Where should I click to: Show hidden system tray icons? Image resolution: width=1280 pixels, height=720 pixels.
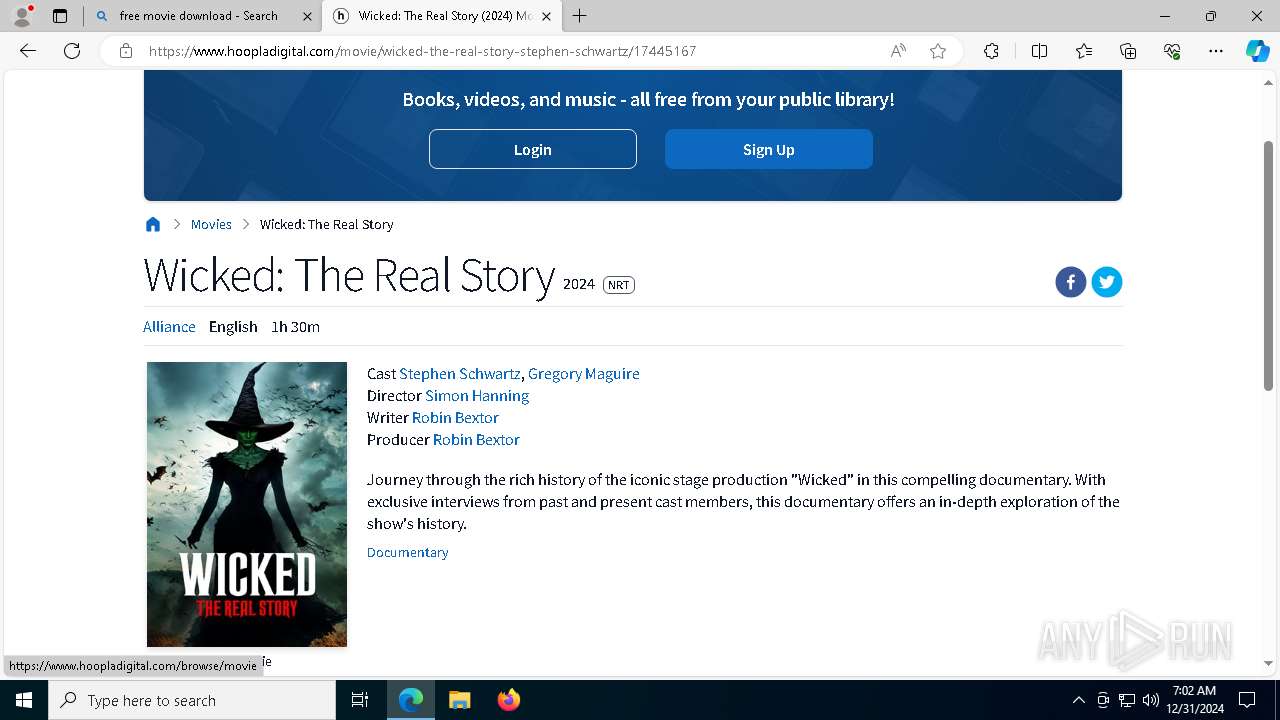pyautogui.click(x=1078, y=700)
